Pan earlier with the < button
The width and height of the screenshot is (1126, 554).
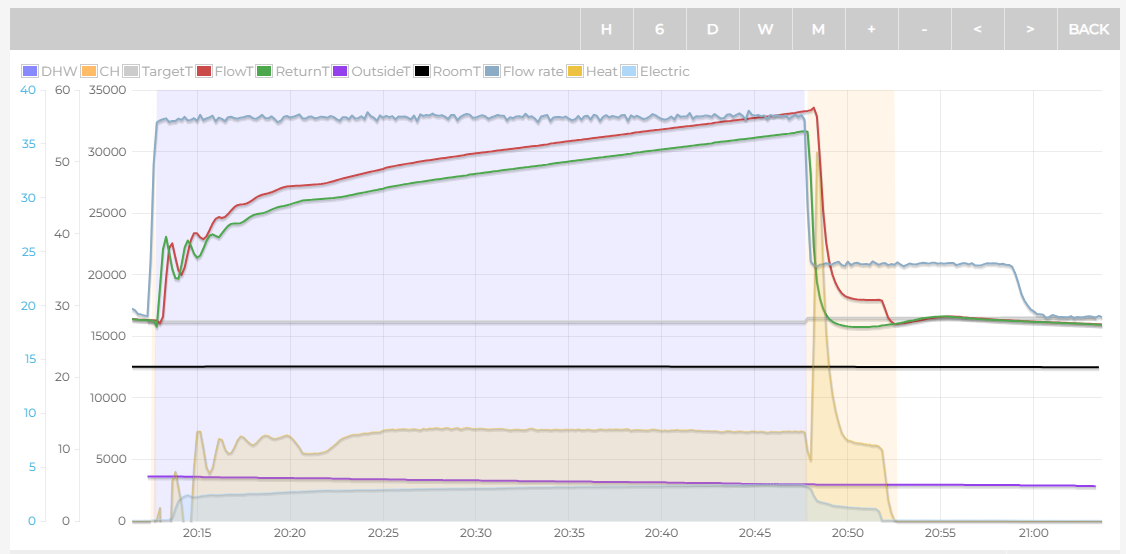[x=977, y=29]
